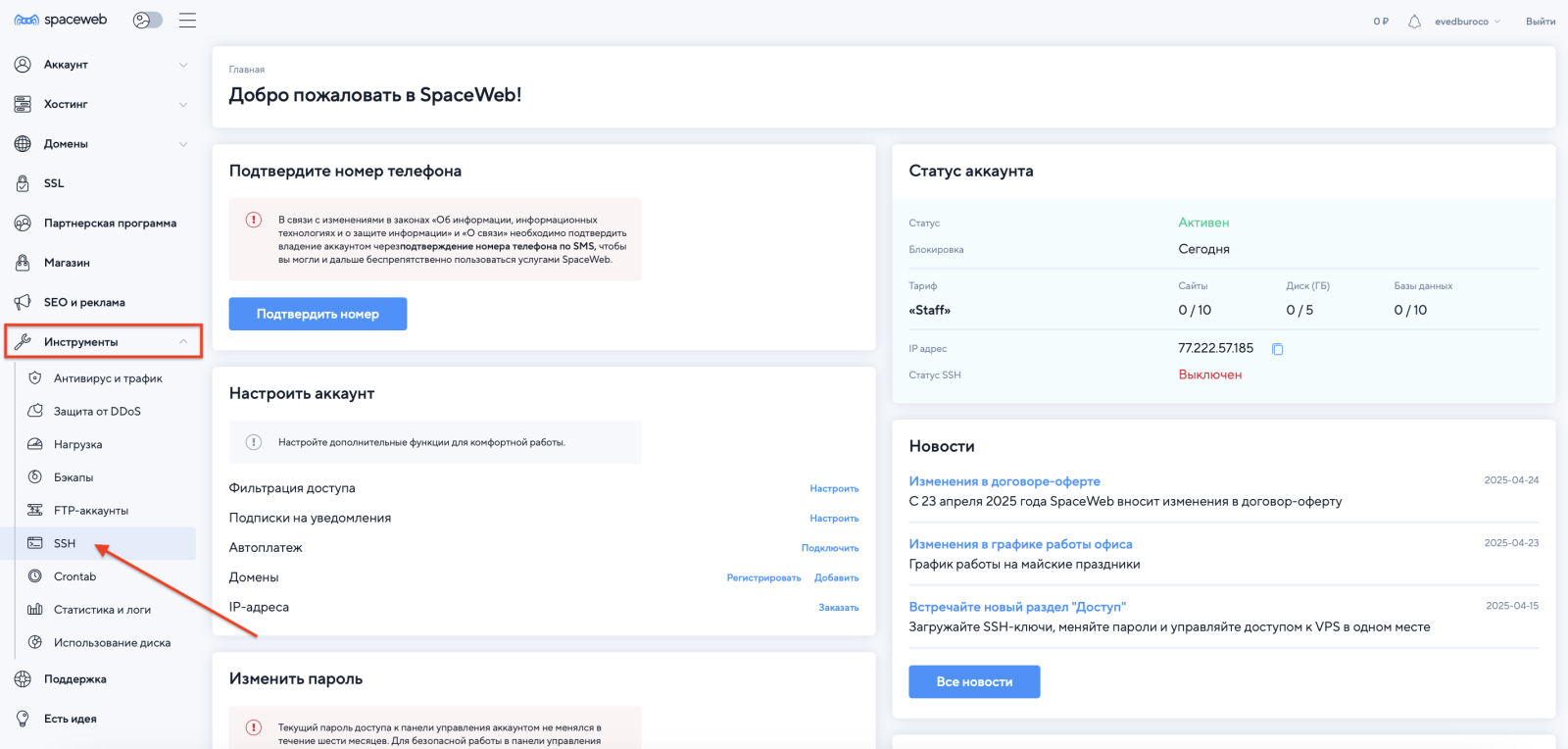
Task: Click Настроить link for Фильтрация доступа
Action: click(834, 488)
